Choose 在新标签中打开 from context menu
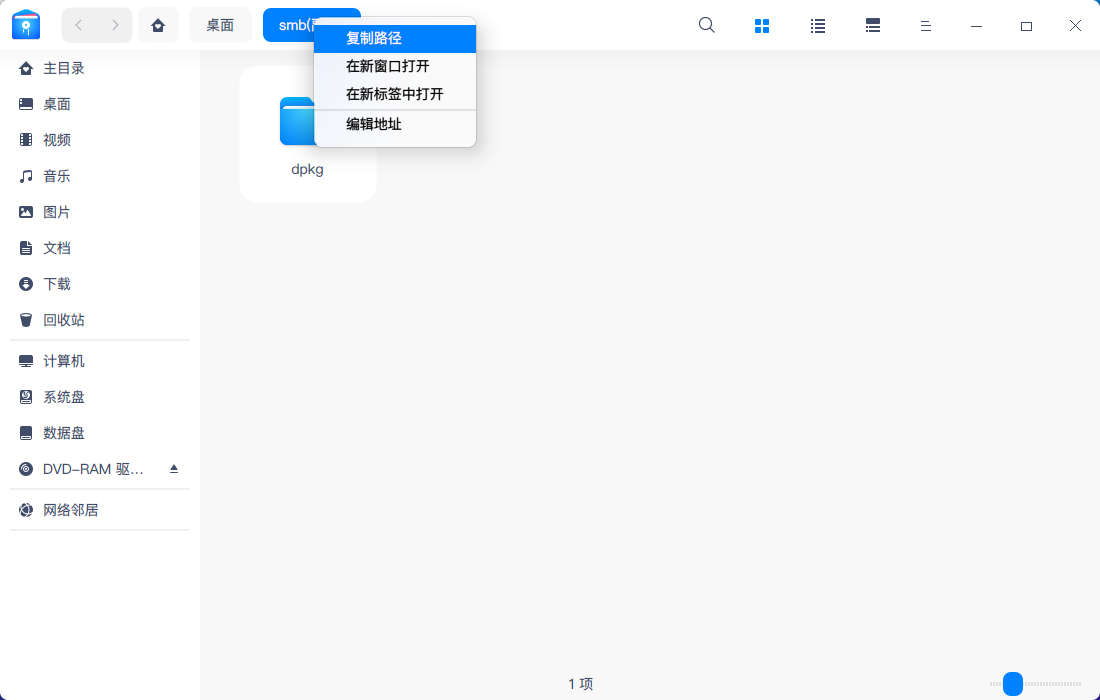The image size is (1100, 700). coord(395,95)
